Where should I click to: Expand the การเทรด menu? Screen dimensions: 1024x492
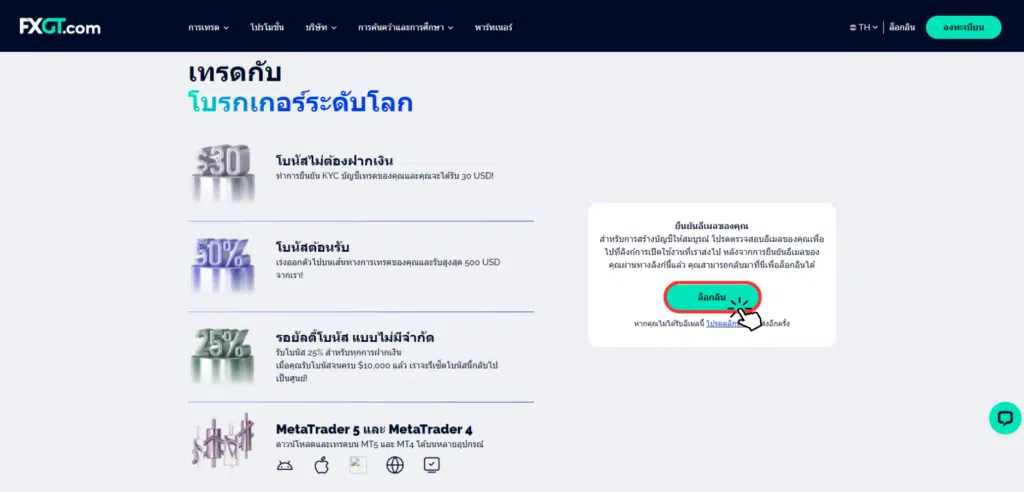(x=208, y=27)
